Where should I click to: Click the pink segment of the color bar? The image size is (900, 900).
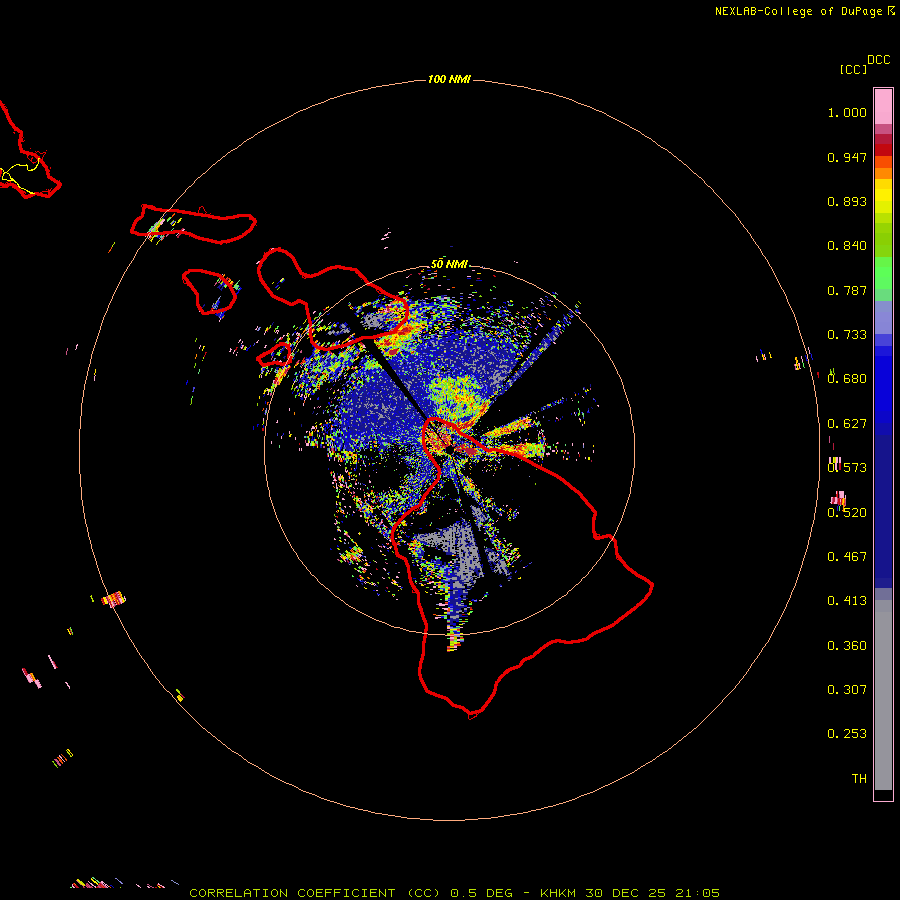click(x=883, y=107)
